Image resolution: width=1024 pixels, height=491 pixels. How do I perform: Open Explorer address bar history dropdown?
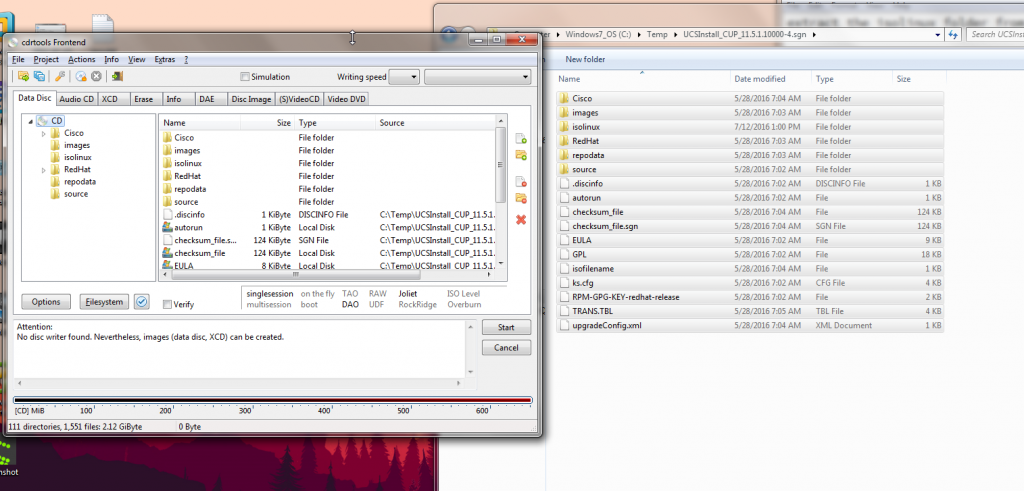[x=938, y=35]
